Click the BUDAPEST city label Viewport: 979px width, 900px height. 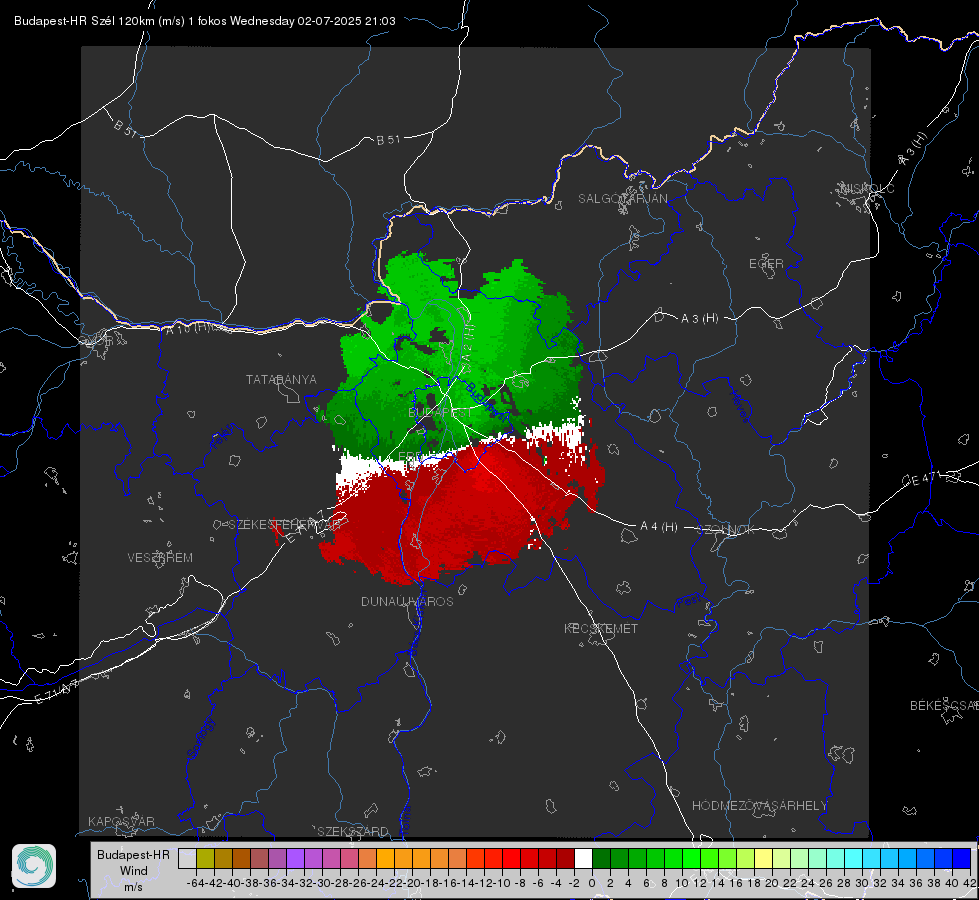pos(440,412)
